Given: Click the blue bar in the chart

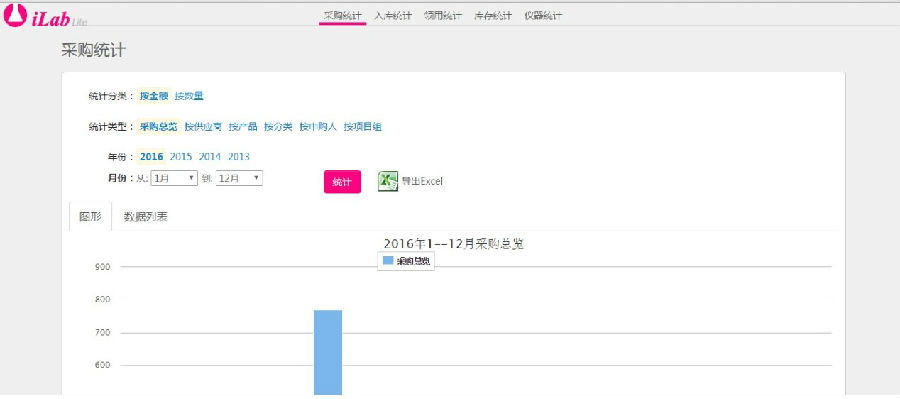Looking at the screenshot, I should coord(328,352).
